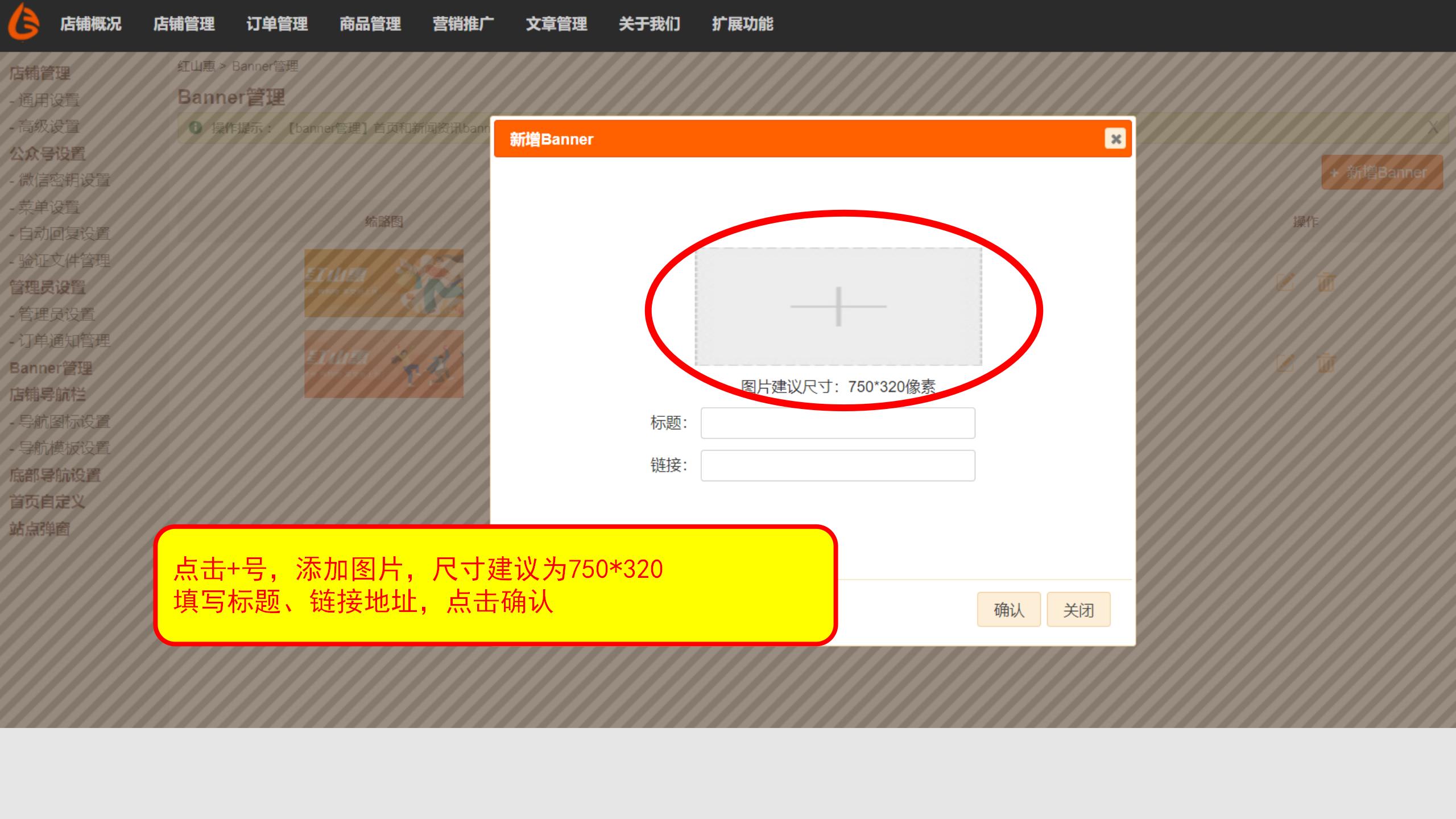Screen dimensions: 1456x819
Task: Select 站点弹窗 in sidebar
Action: coord(40,528)
